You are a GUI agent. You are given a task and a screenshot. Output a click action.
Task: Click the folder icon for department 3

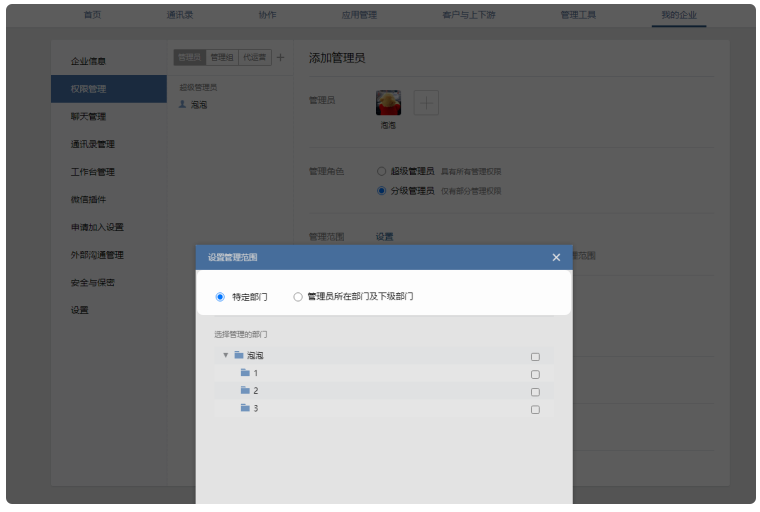pos(245,408)
